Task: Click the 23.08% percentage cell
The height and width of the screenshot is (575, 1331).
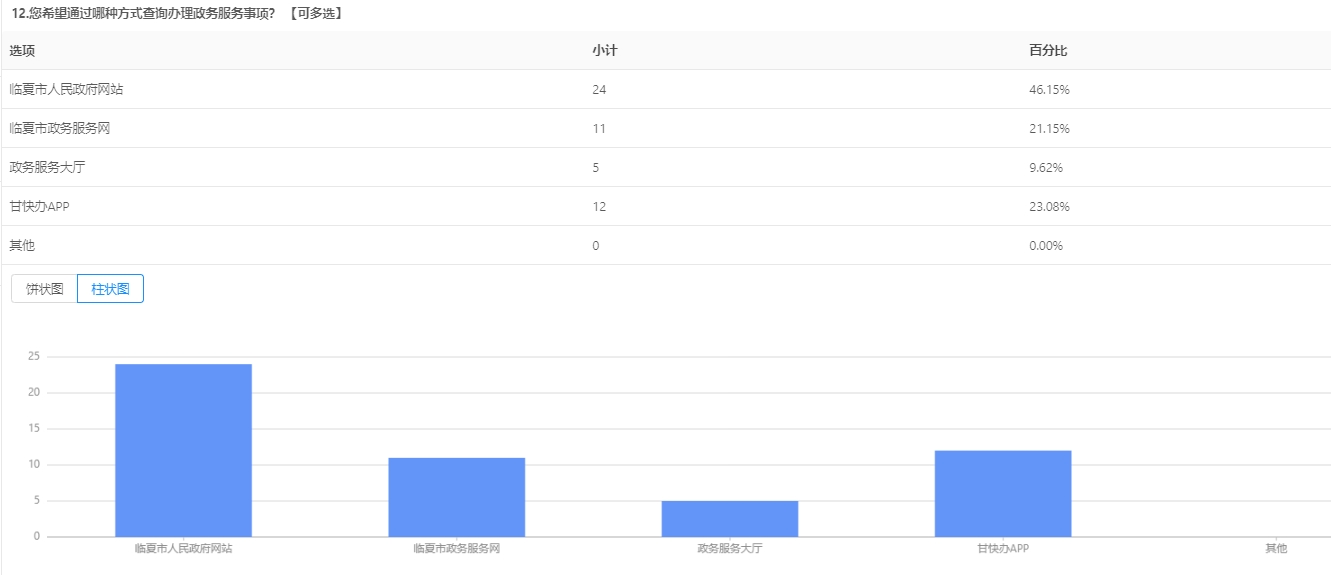Action: click(1049, 207)
